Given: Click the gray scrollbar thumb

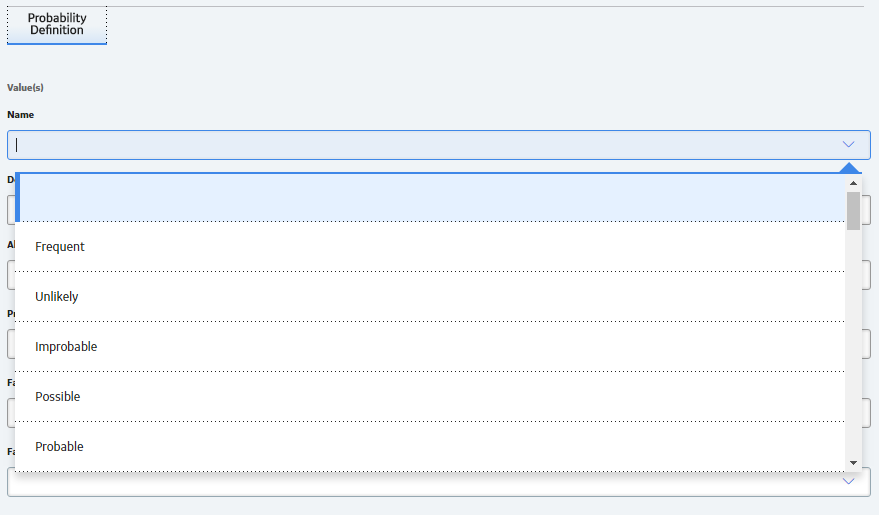Looking at the screenshot, I should point(853,211).
